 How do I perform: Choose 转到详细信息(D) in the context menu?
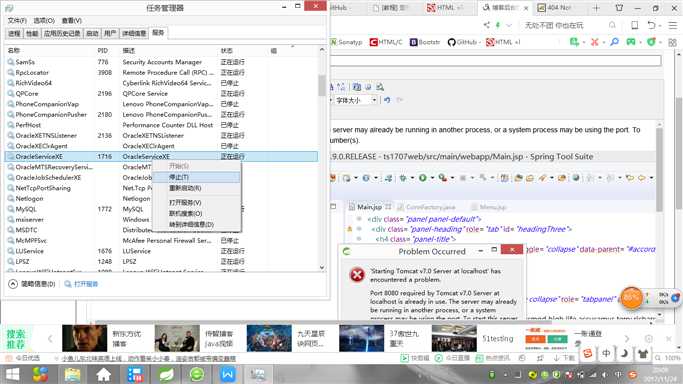(196, 224)
